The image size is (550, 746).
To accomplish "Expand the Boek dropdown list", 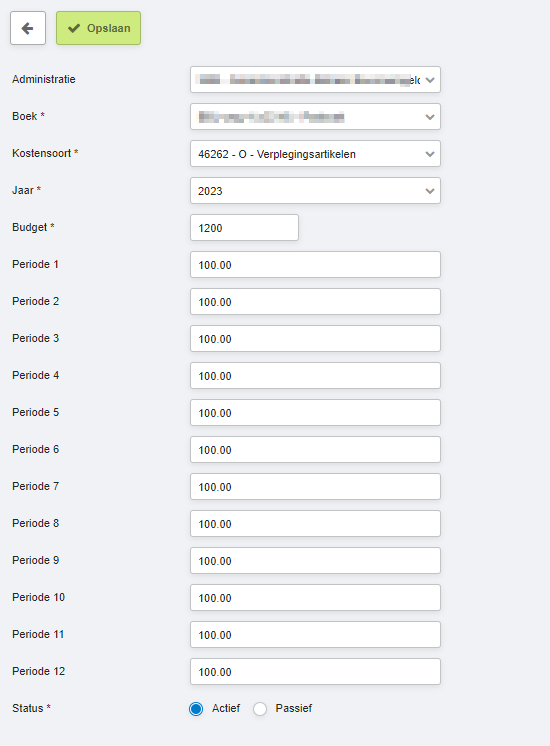I will coord(315,117).
